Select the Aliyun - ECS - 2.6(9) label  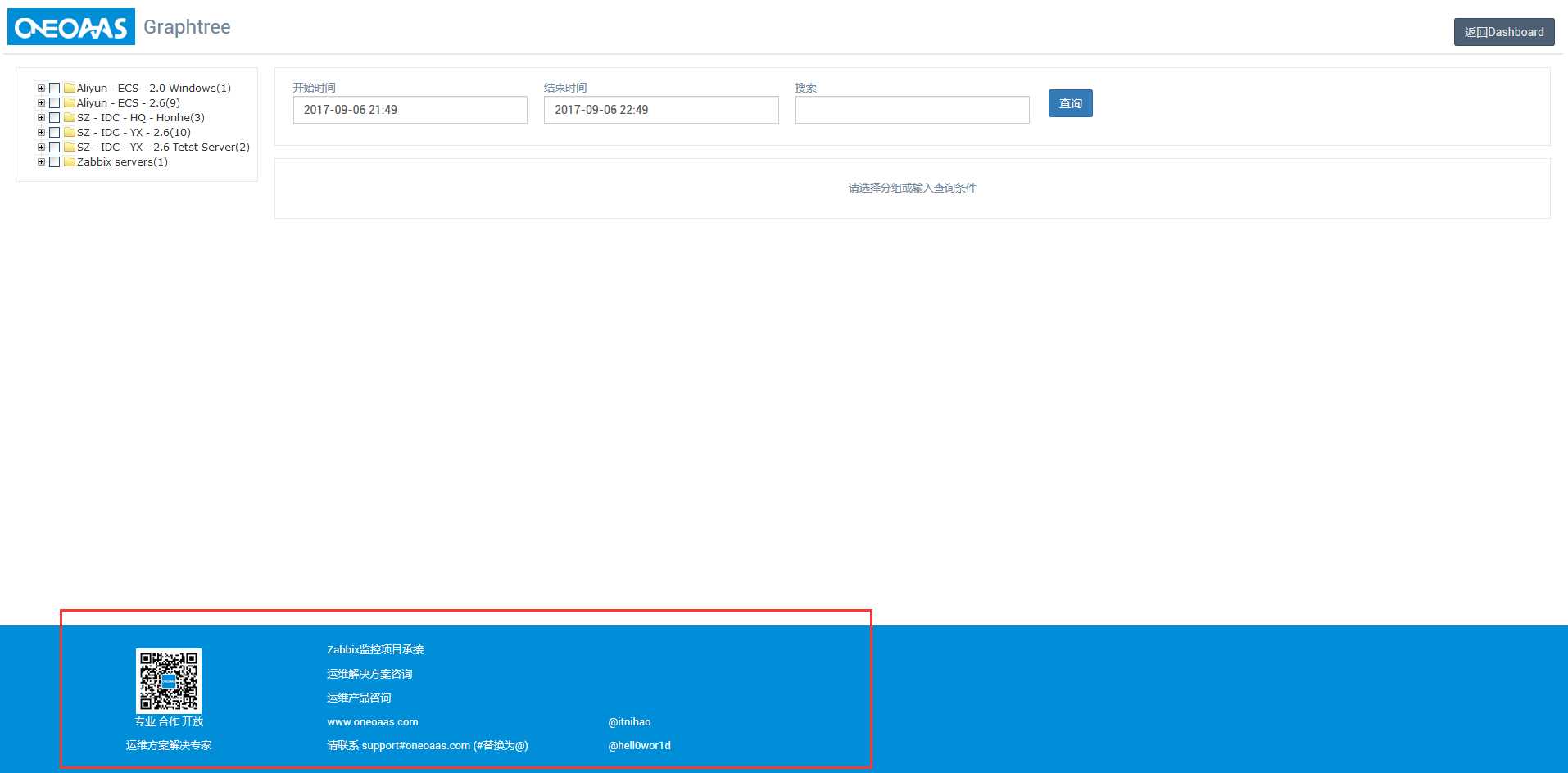pos(129,102)
